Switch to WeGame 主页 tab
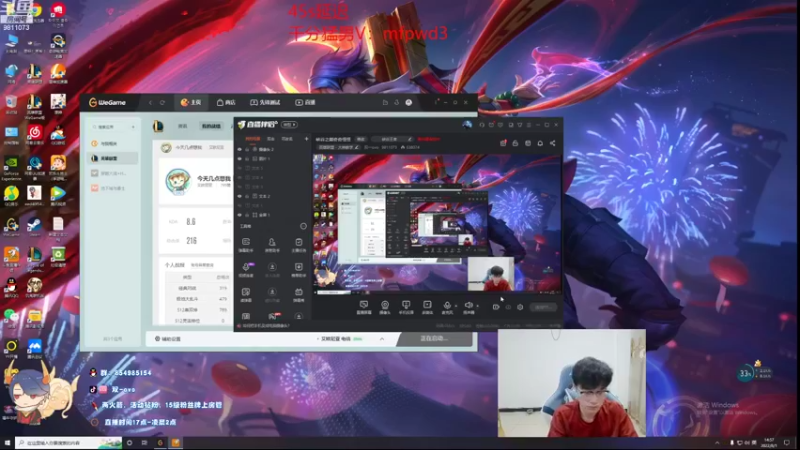Screen dimensions: 800x450 click(x=191, y=103)
